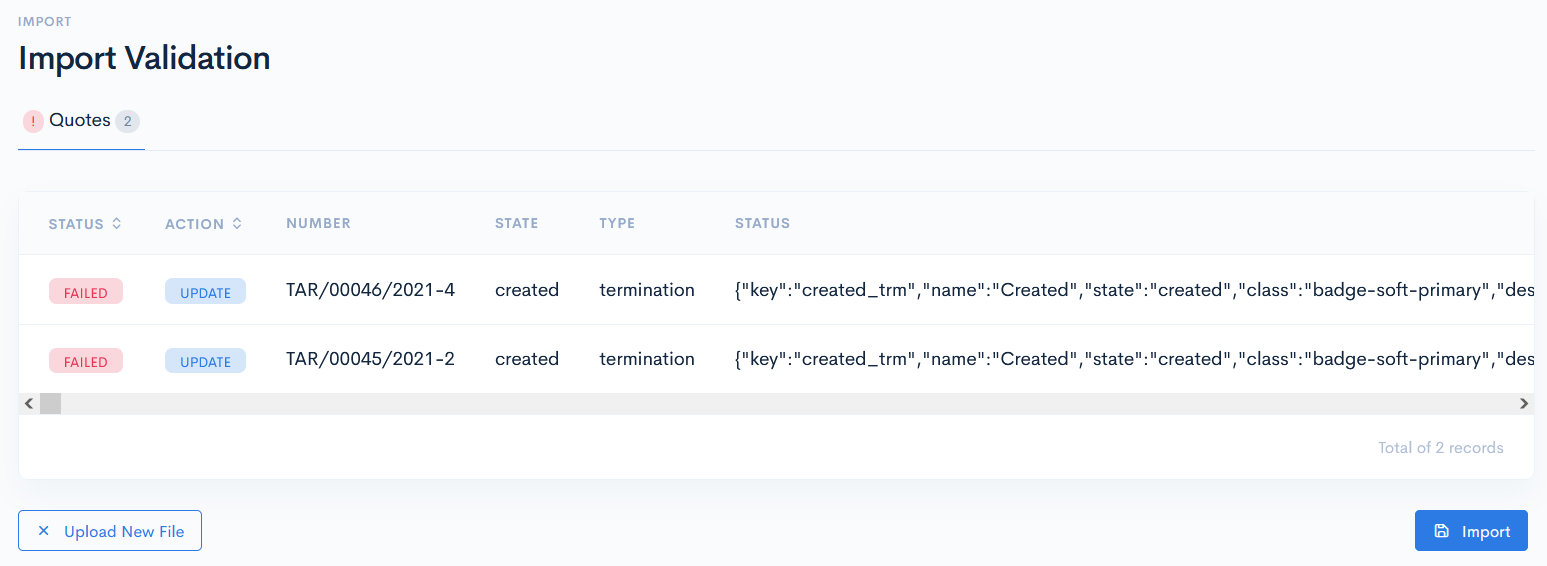Sort by the Status column header

click(76, 224)
